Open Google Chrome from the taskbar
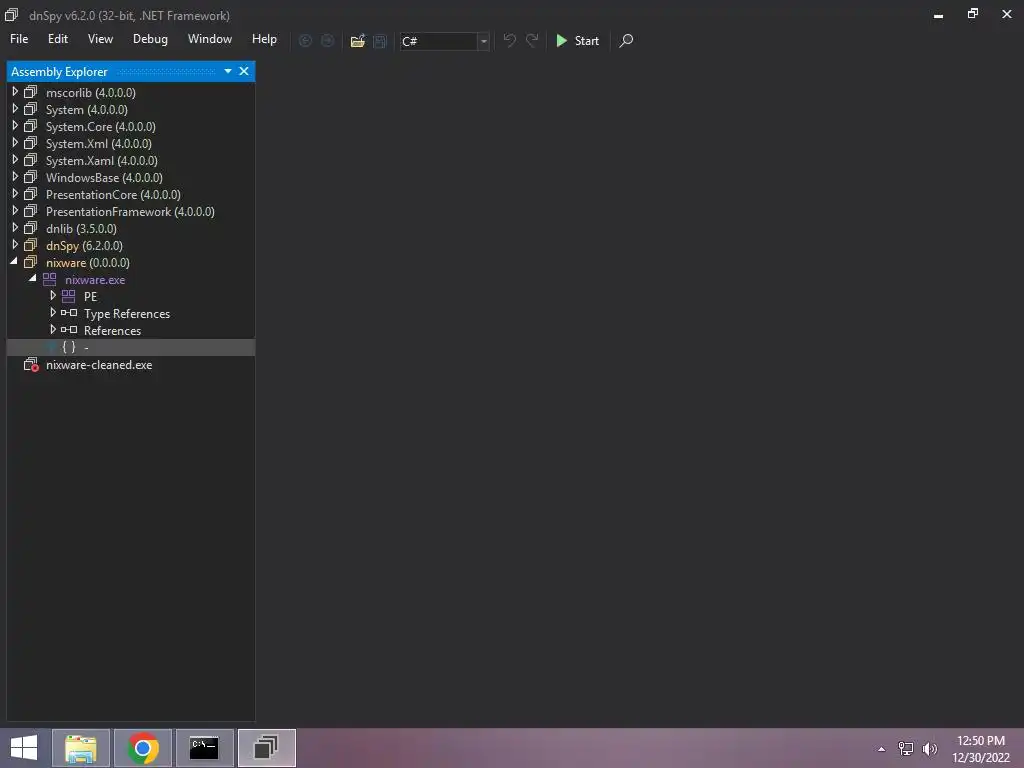 point(143,748)
